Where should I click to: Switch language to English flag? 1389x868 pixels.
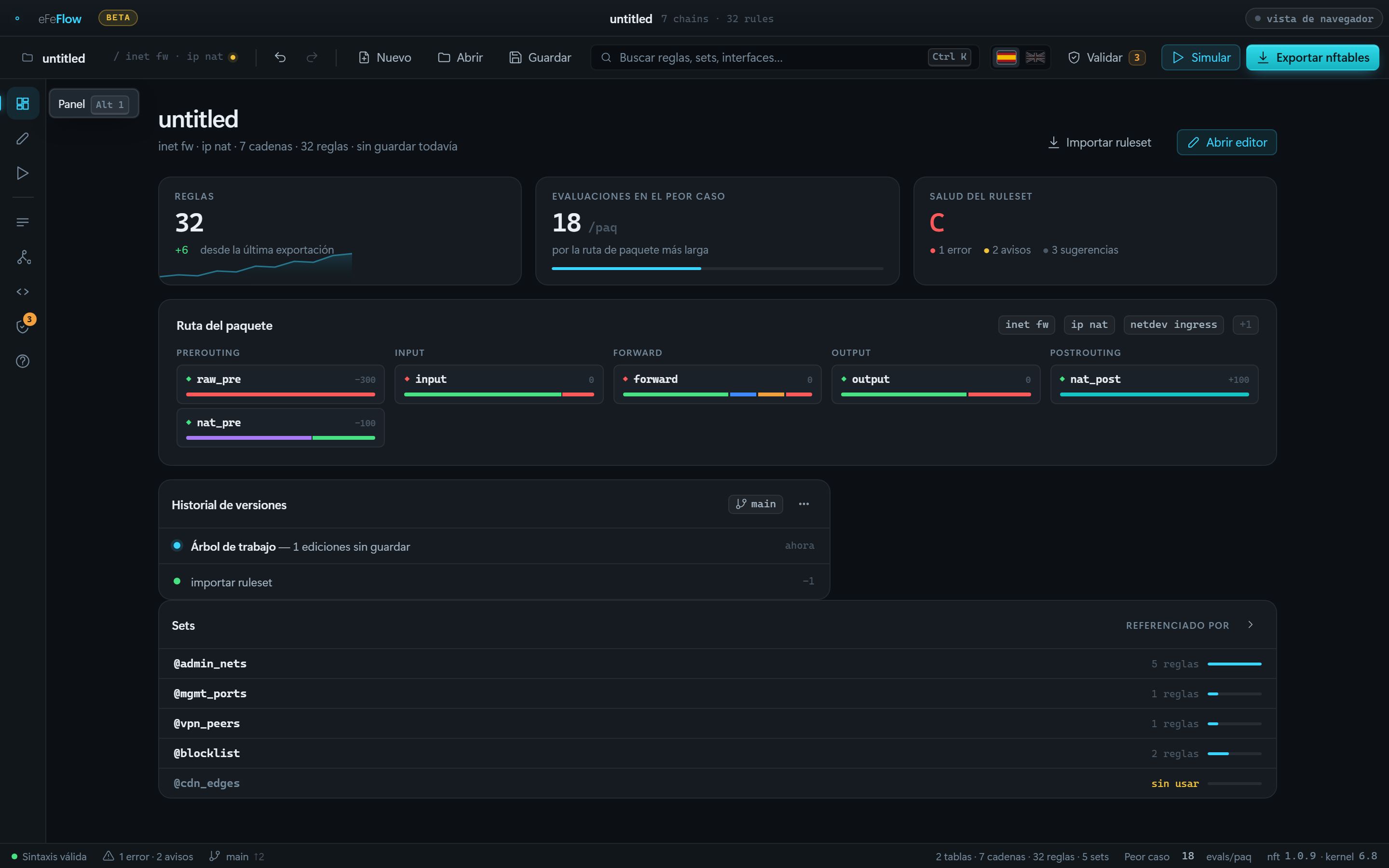click(1035, 57)
